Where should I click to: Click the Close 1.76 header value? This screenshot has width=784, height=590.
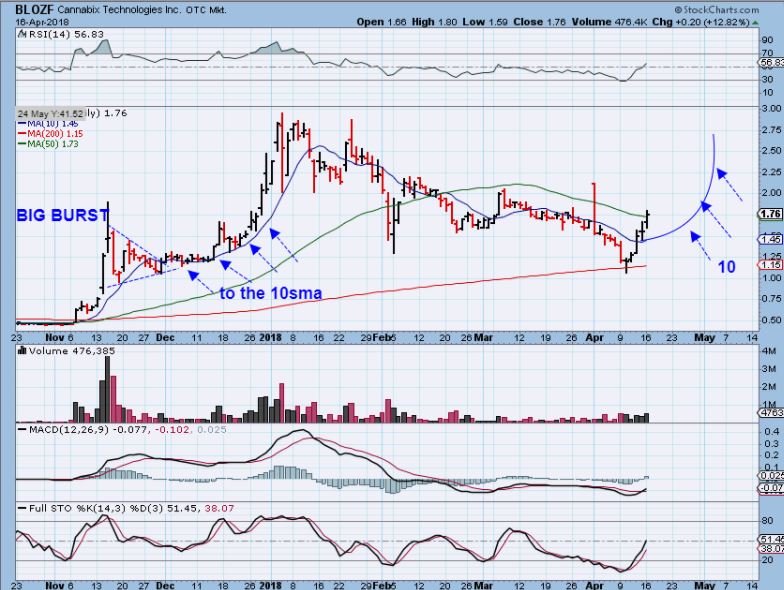(538, 22)
